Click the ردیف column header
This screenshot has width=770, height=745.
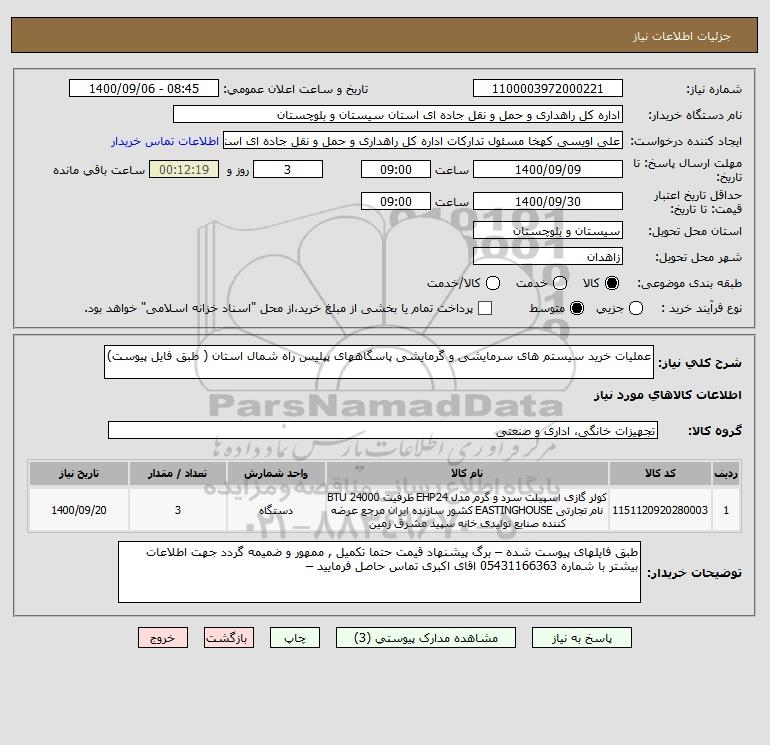pos(726,473)
